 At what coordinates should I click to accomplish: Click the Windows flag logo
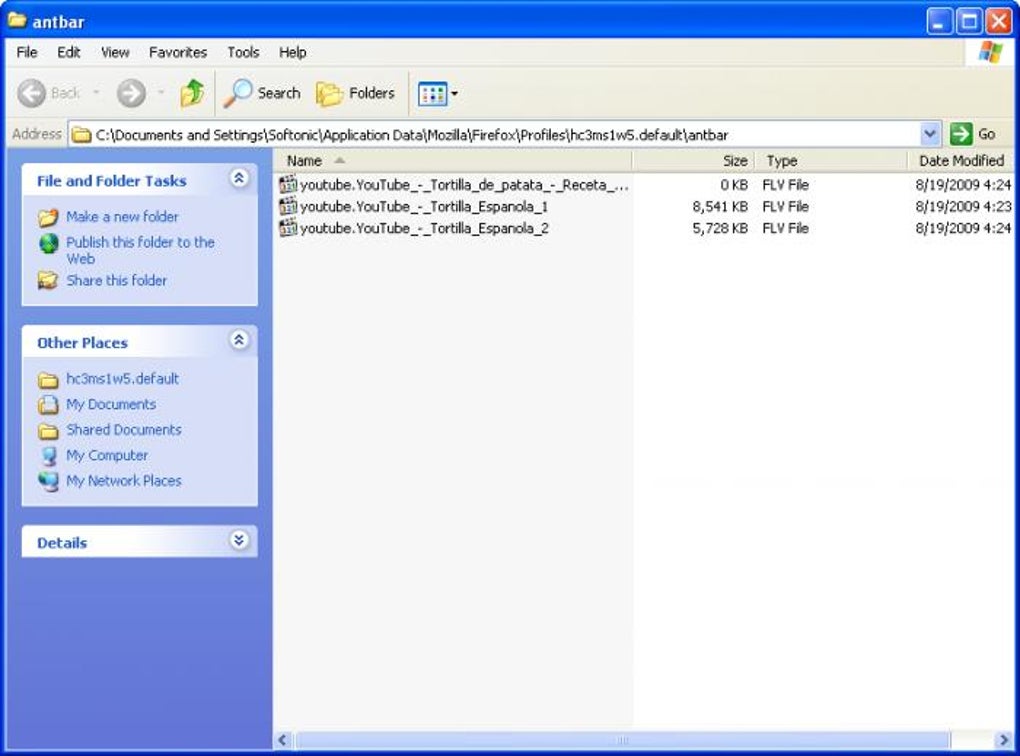tap(990, 52)
